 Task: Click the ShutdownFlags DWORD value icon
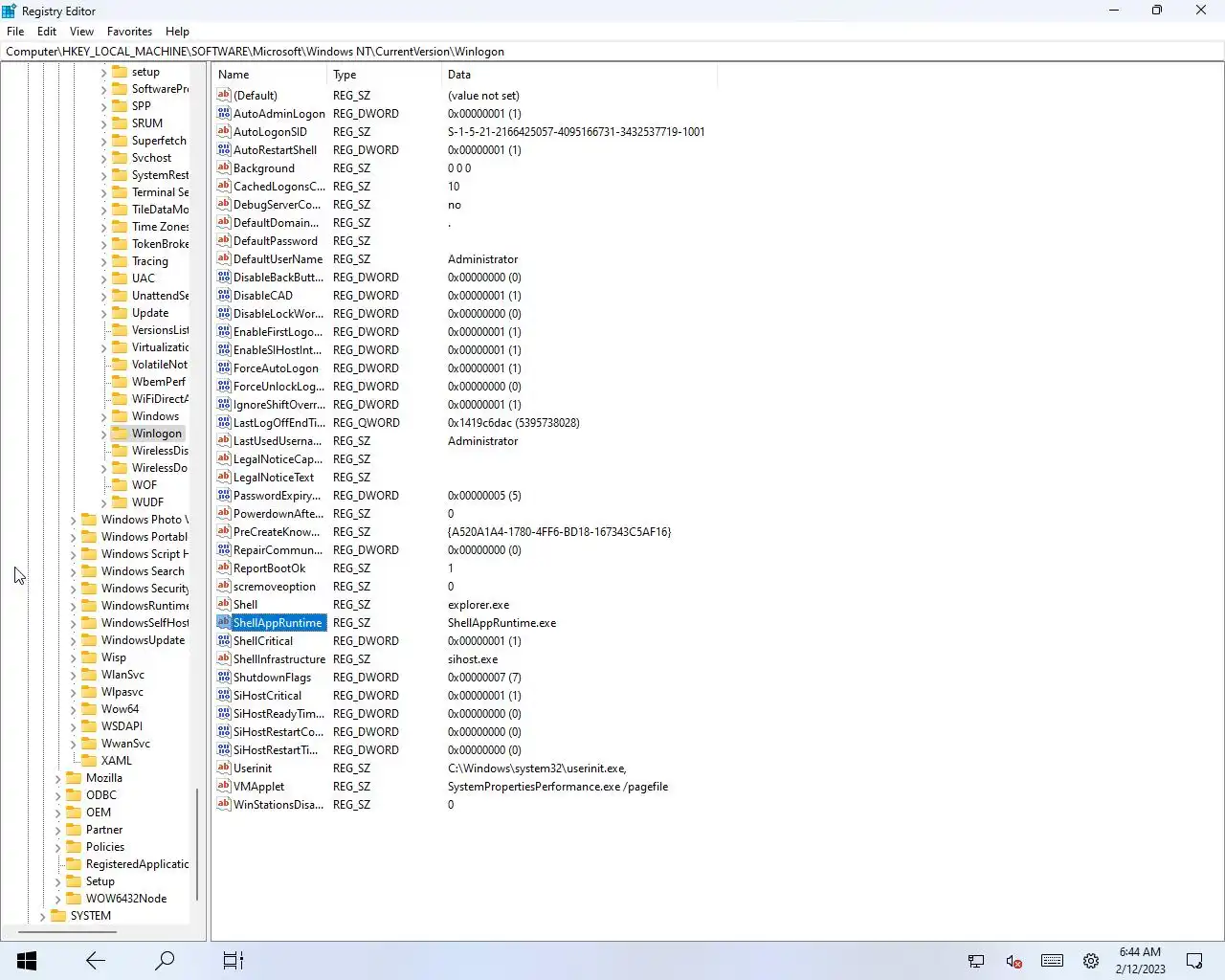[x=224, y=677]
